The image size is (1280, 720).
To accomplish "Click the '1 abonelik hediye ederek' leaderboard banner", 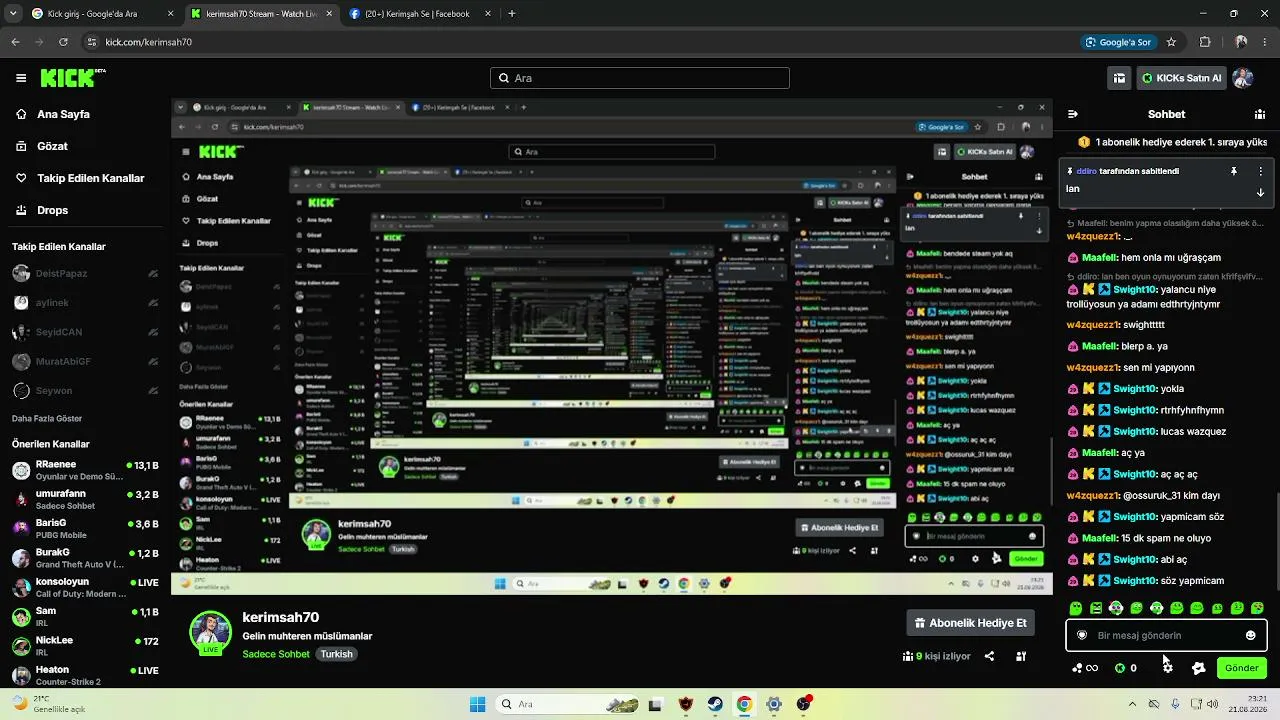I will click(x=1172, y=142).
